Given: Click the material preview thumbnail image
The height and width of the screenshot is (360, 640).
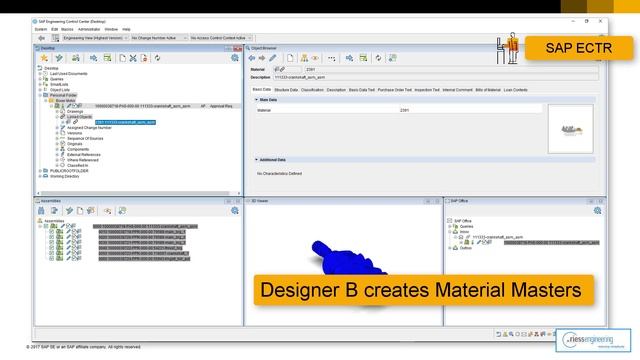Looking at the screenshot, I should [x=571, y=129].
